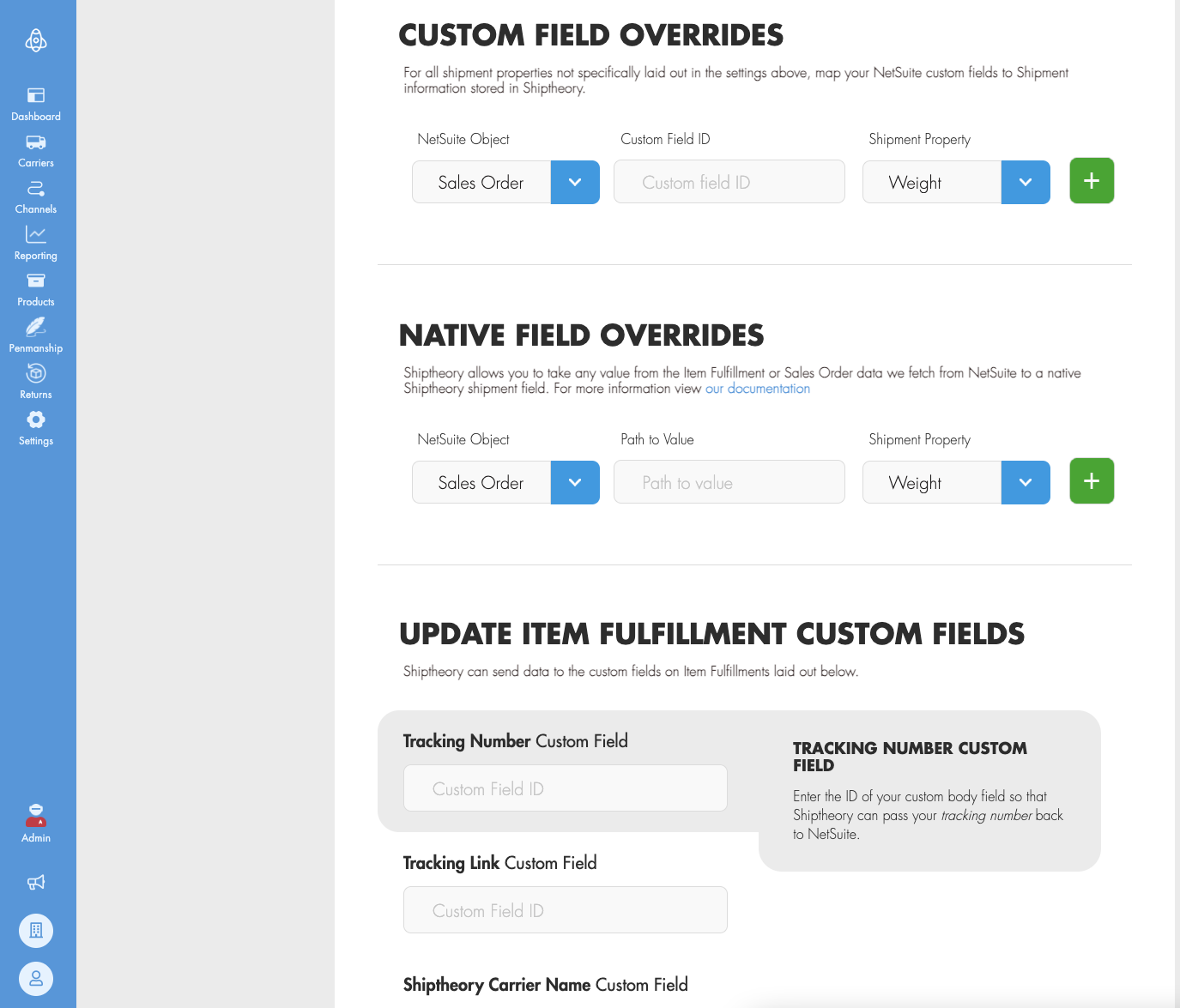Open the 'our documentation' link

coord(758,389)
